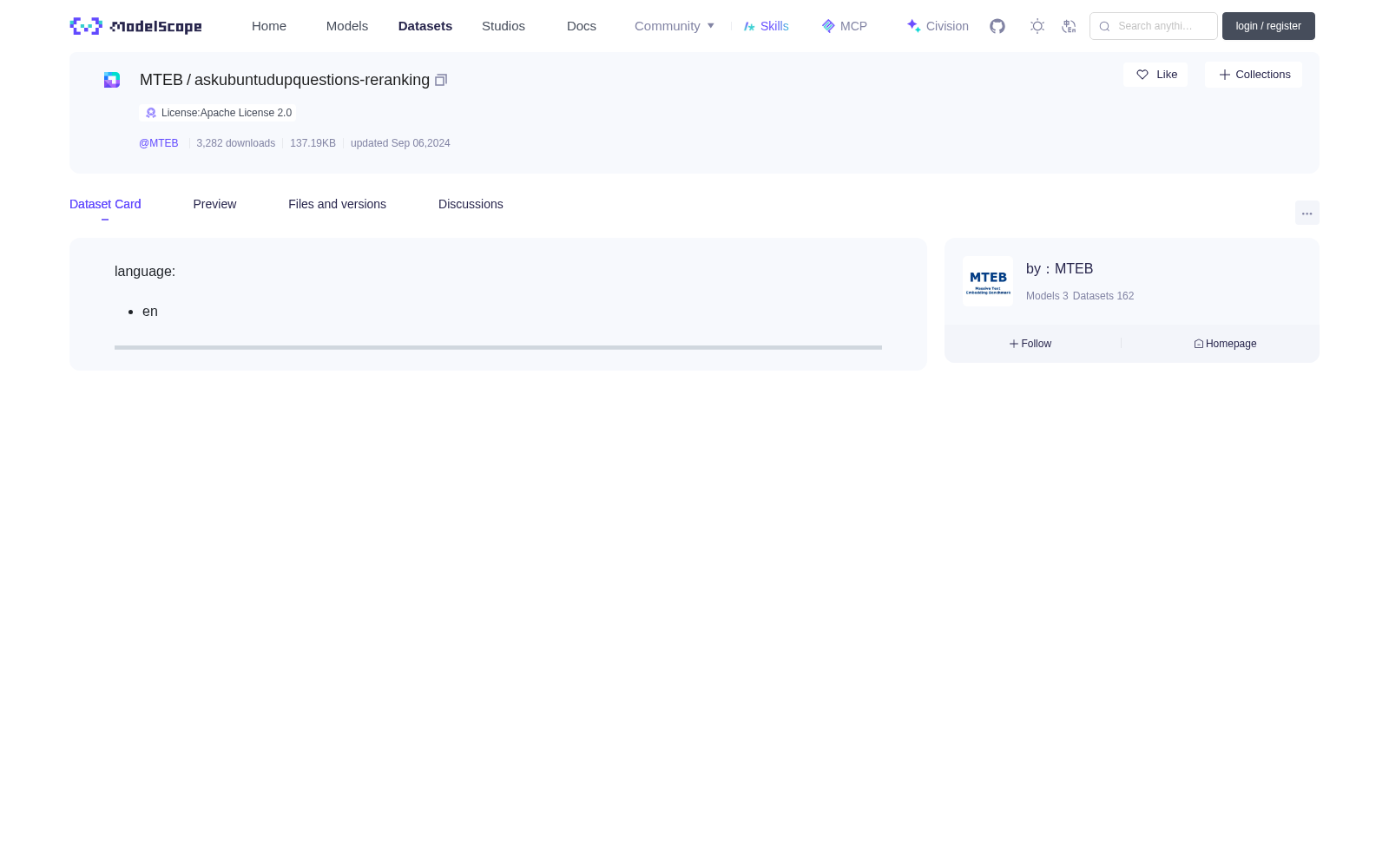Toggle light/dark theme sun icon
The height and width of the screenshot is (868, 1389).
[x=1037, y=26]
